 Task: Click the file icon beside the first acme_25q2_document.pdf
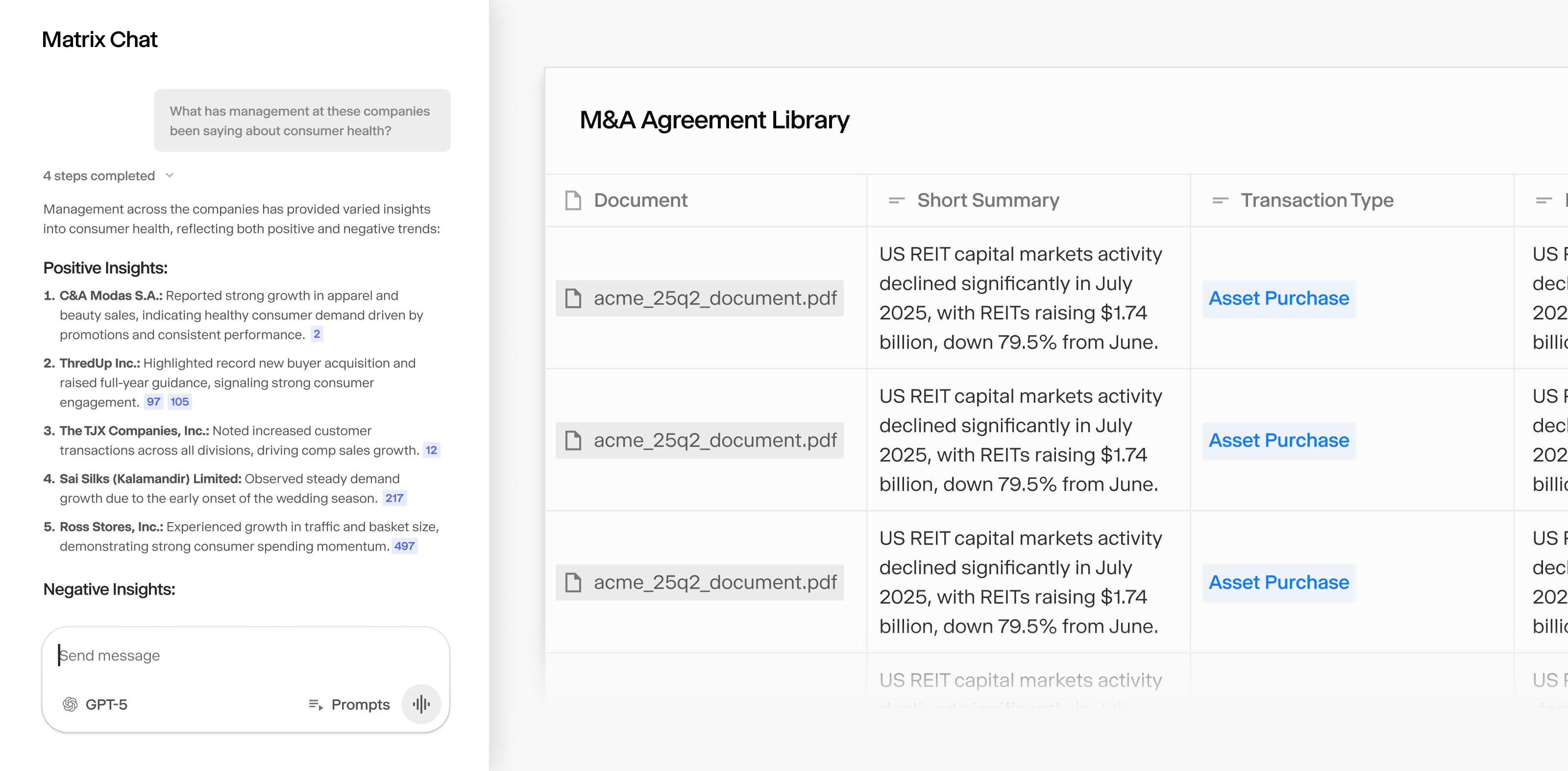574,298
